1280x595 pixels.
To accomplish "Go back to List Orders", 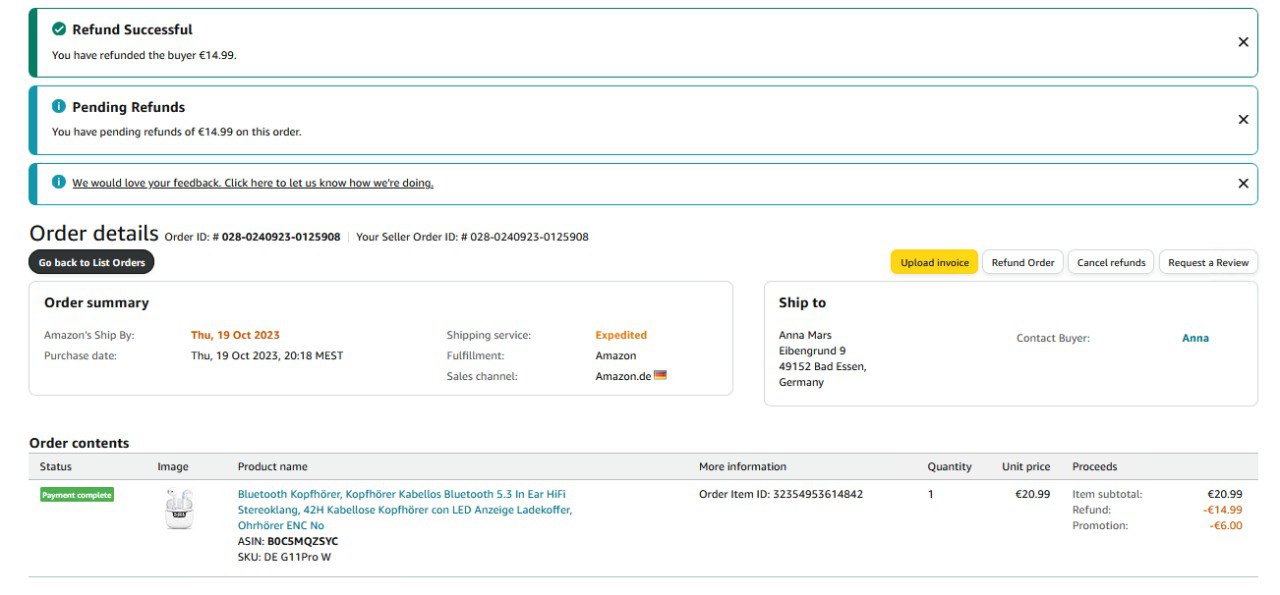I will point(91,262).
